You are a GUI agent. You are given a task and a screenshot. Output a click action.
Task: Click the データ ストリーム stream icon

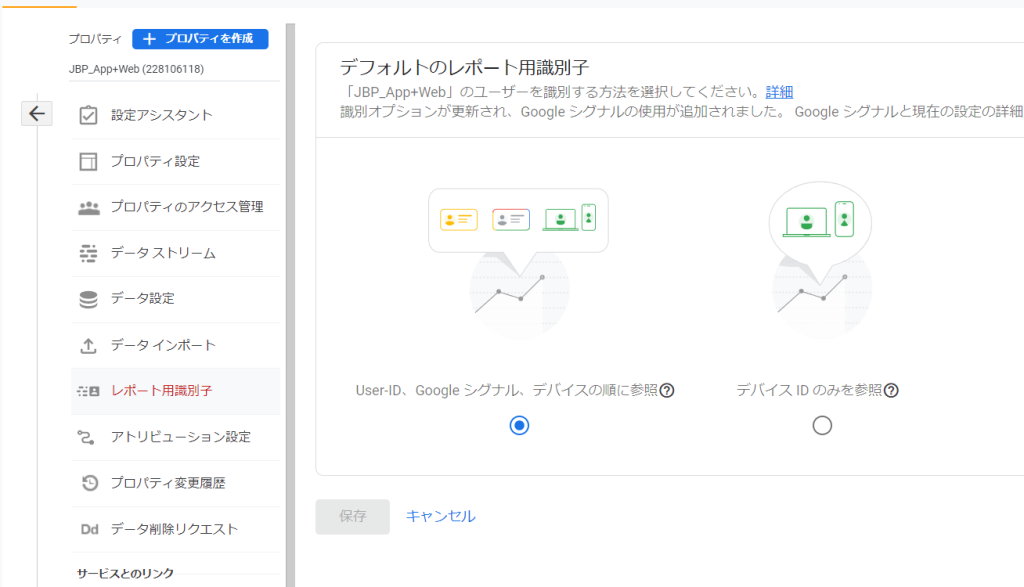(x=88, y=253)
